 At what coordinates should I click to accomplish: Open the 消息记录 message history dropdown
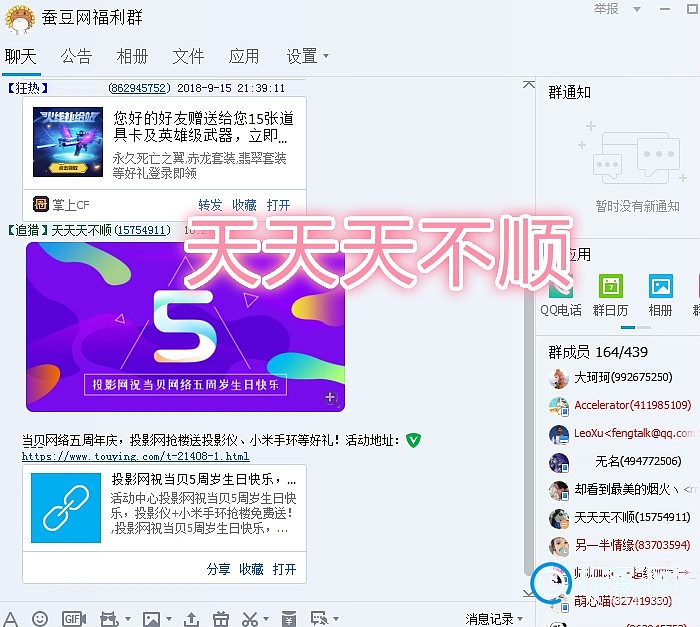pos(494,619)
